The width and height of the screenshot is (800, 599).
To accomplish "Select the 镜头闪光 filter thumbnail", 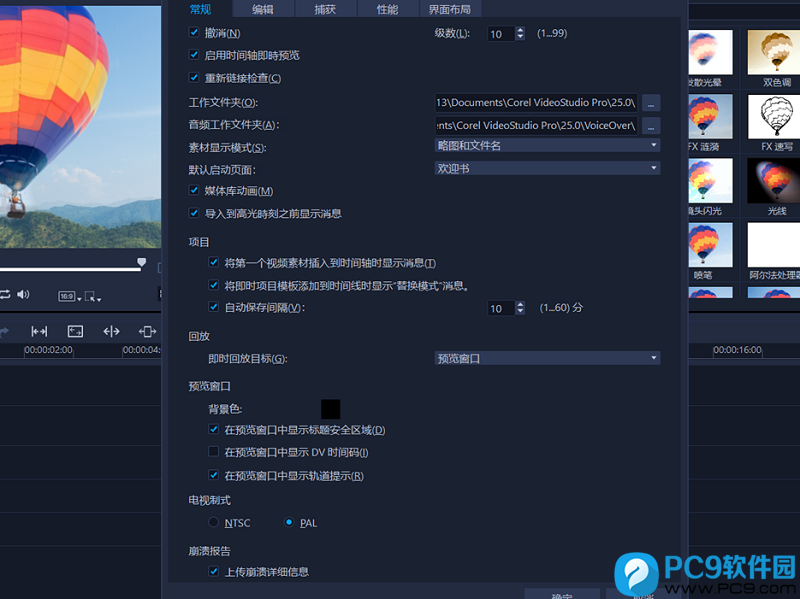I will pos(710,181).
